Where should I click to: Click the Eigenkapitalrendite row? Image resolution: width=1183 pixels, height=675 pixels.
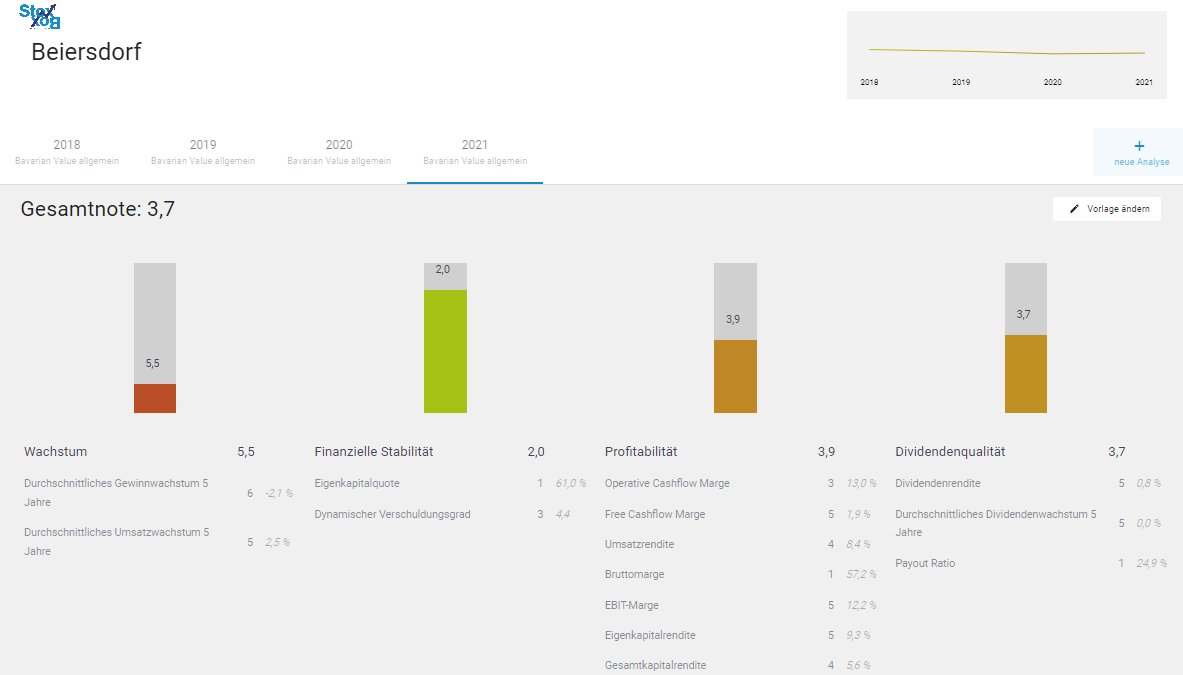tap(740, 636)
